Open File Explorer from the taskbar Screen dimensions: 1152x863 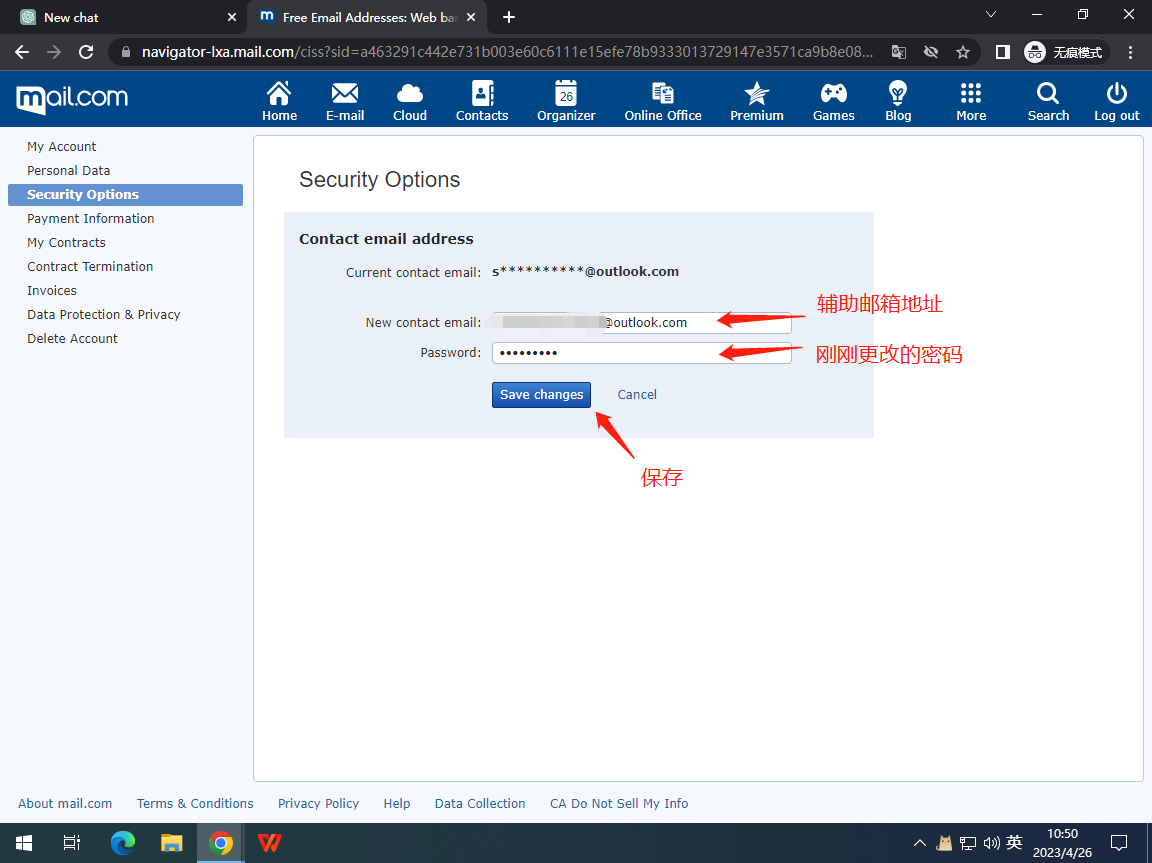point(172,843)
